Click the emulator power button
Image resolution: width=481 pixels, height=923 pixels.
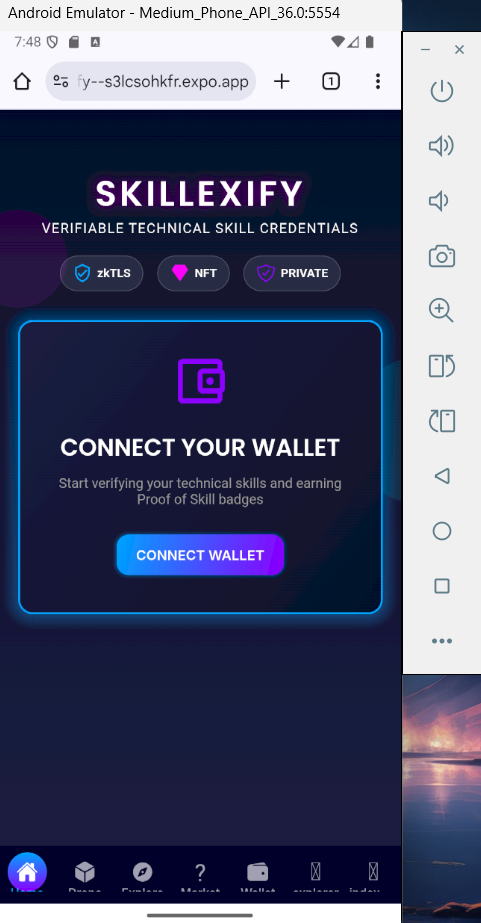point(442,91)
